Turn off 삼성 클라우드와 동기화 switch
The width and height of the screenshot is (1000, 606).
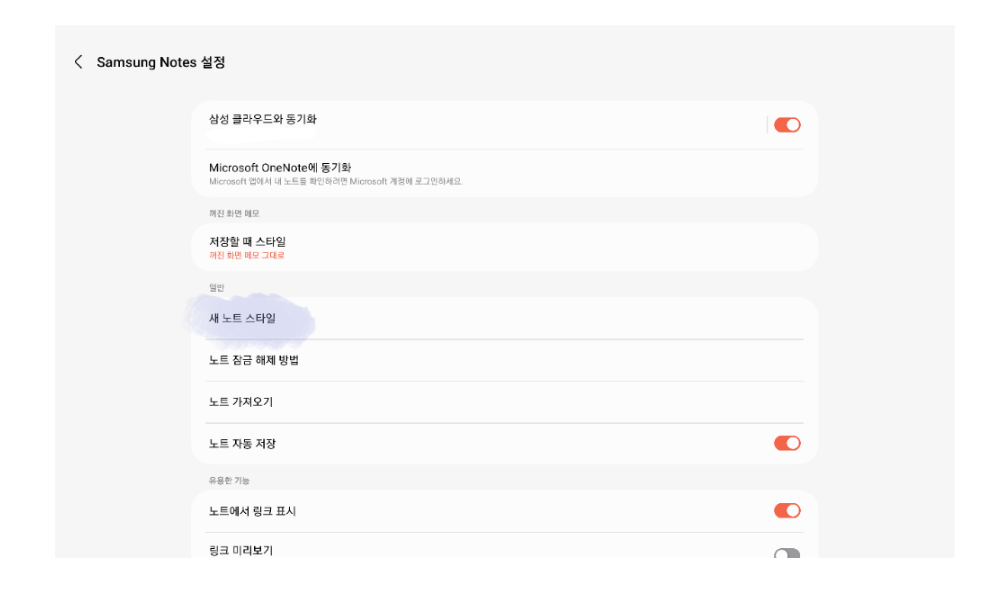coord(787,125)
